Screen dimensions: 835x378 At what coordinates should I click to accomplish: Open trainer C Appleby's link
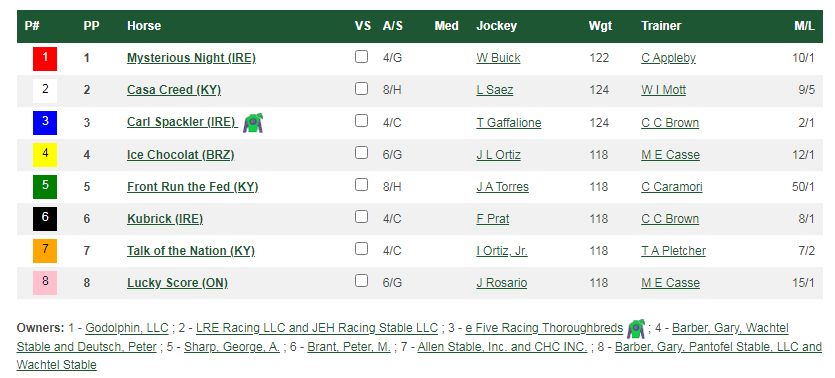pyautogui.click(x=668, y=58)
